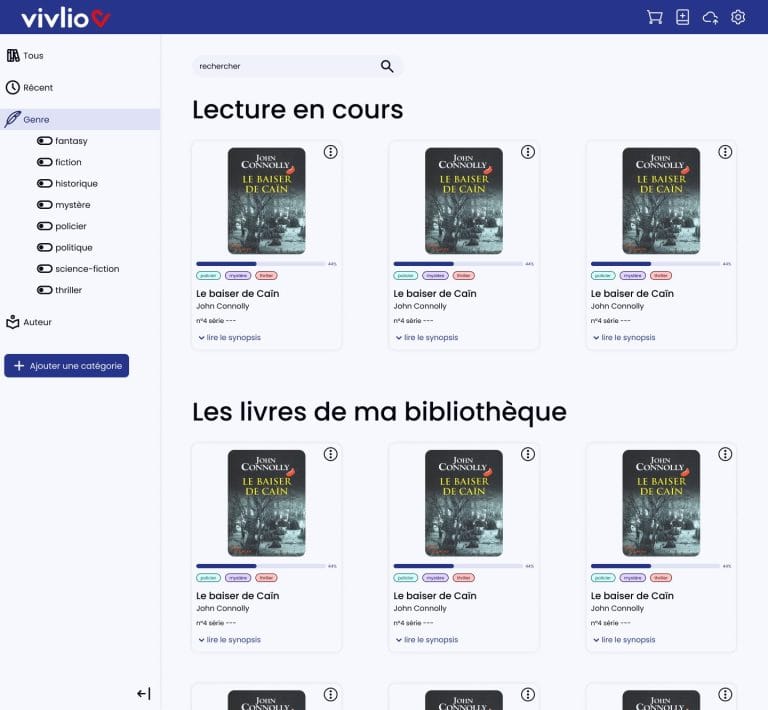Viewport: 768px width, 710px height.
Task: Toggle the fiction genre filter
Action: click(x=45, y=162)
